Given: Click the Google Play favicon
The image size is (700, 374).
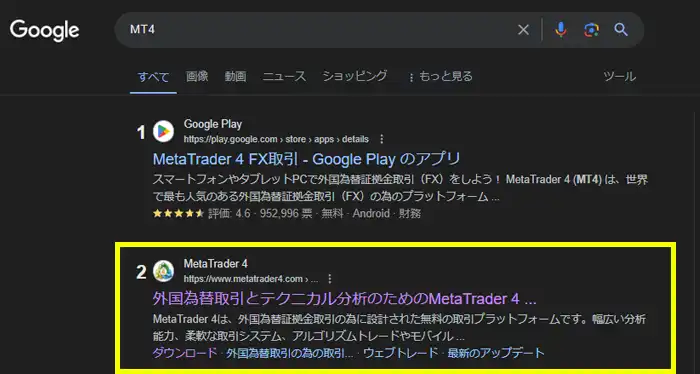Looking at the screenshot, I should tap(163, 131).
